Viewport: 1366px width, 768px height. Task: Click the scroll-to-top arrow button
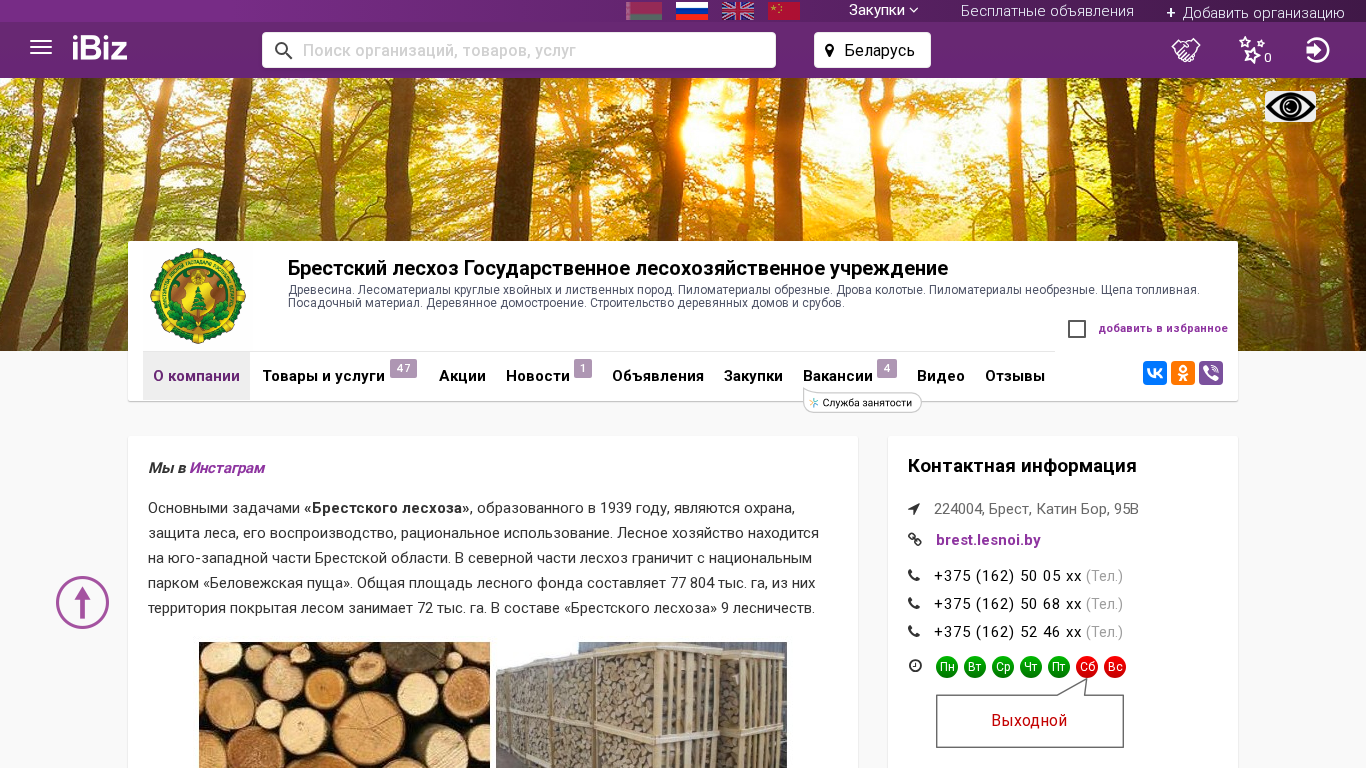(82, 602)
